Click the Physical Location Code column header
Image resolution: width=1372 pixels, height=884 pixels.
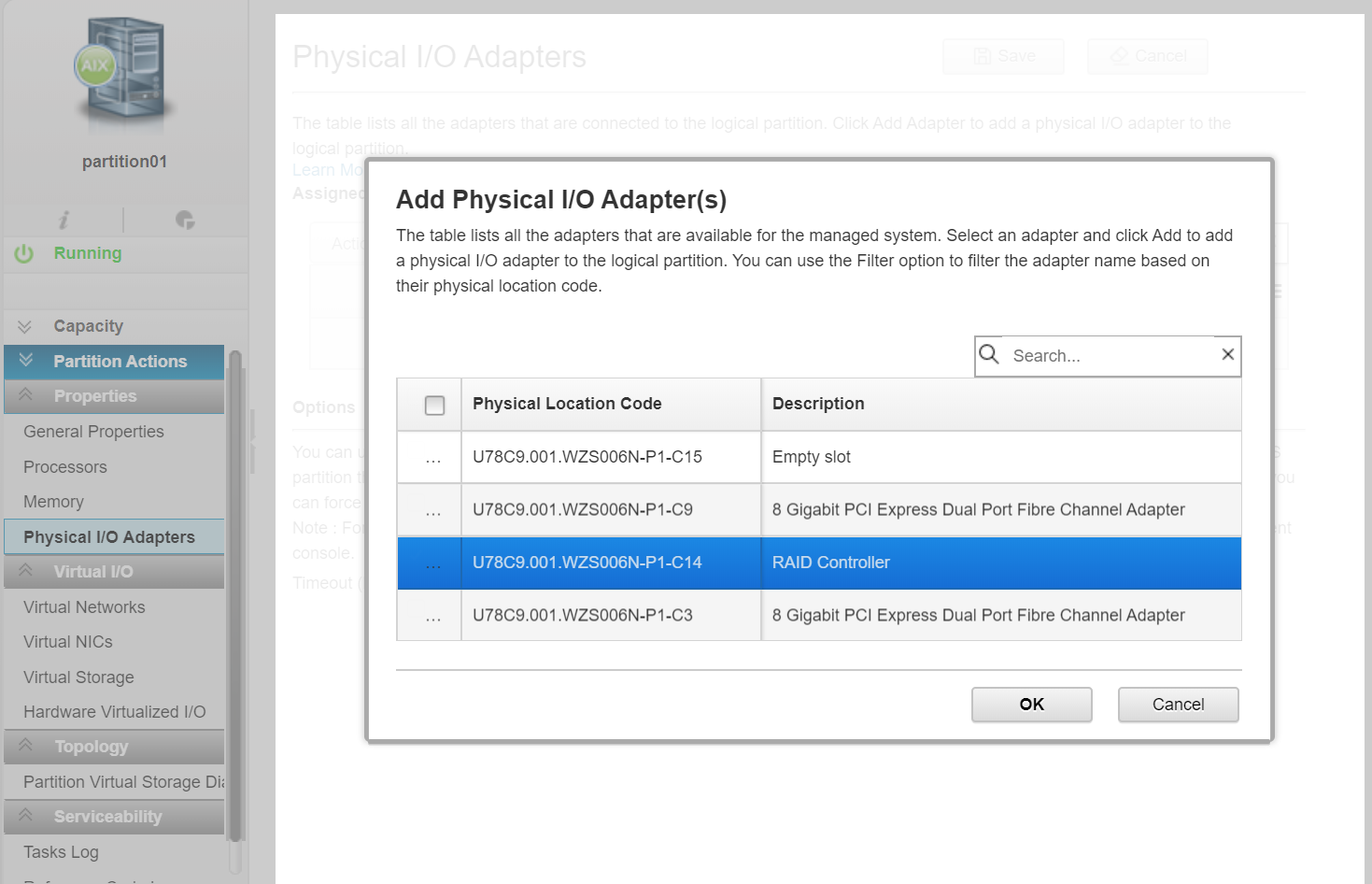(611, 405)
